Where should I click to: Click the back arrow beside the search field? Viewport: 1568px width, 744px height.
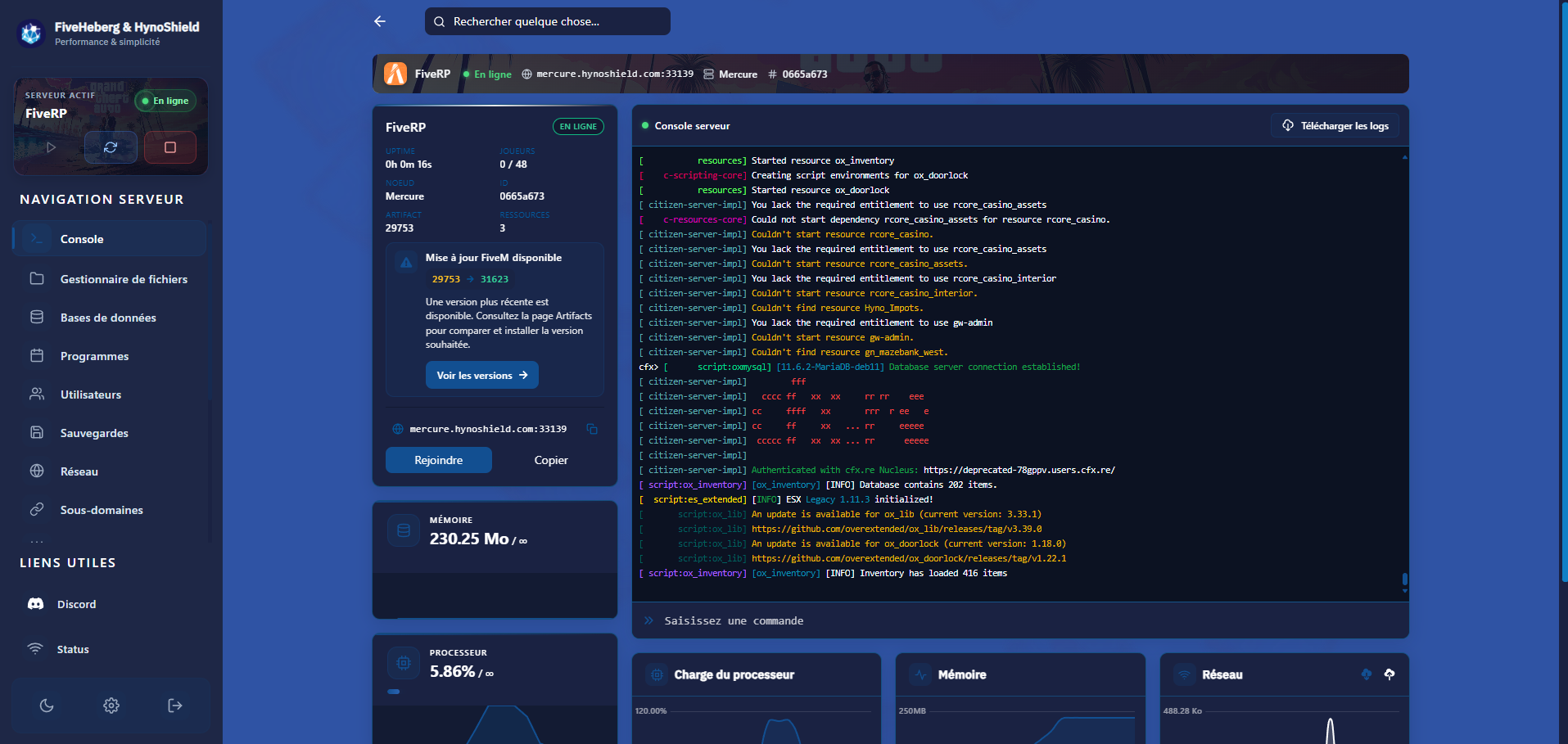pyautogui.click(x=380, y=21)
